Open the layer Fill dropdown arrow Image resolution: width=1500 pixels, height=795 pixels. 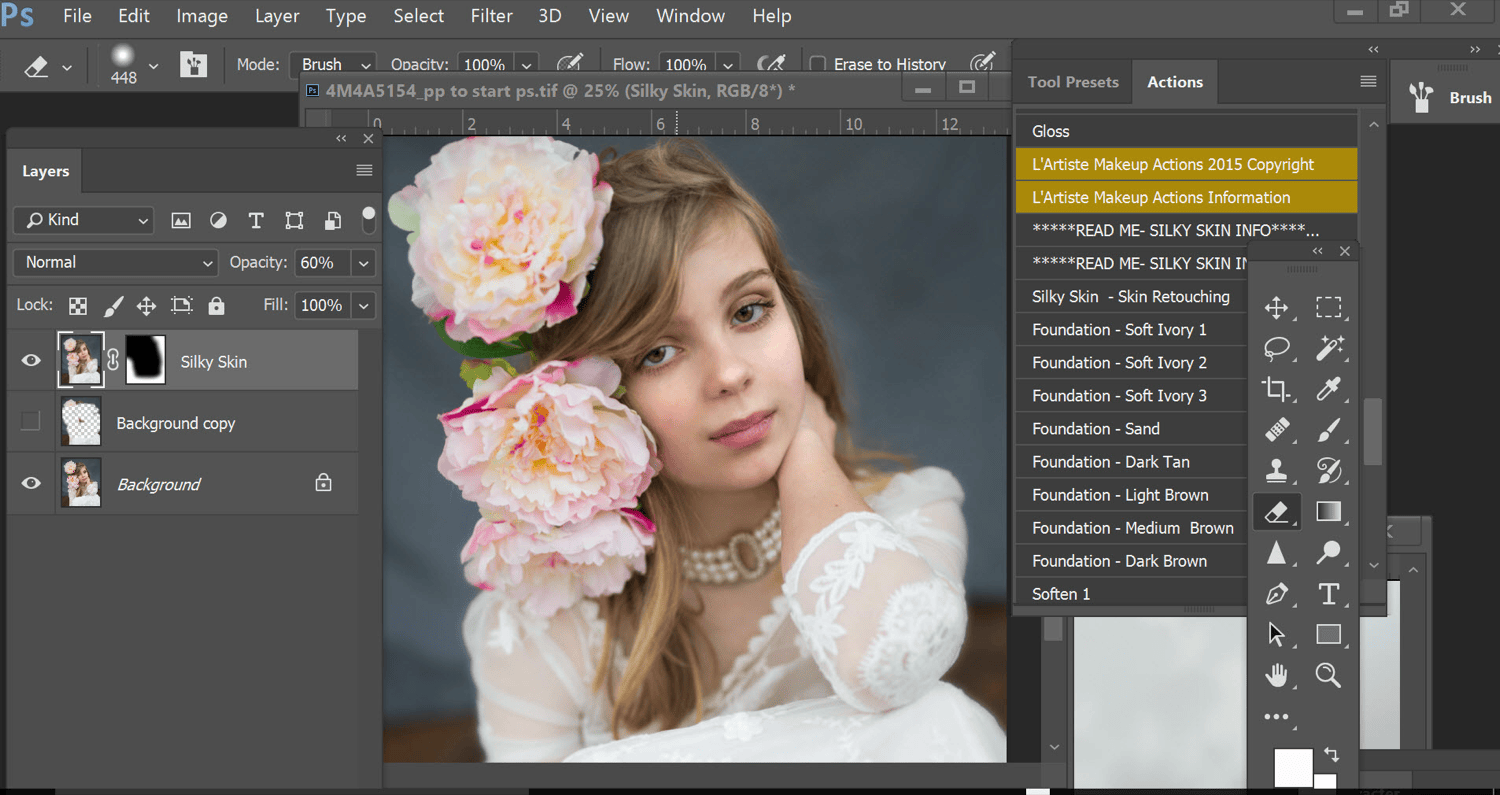(364, 305)
